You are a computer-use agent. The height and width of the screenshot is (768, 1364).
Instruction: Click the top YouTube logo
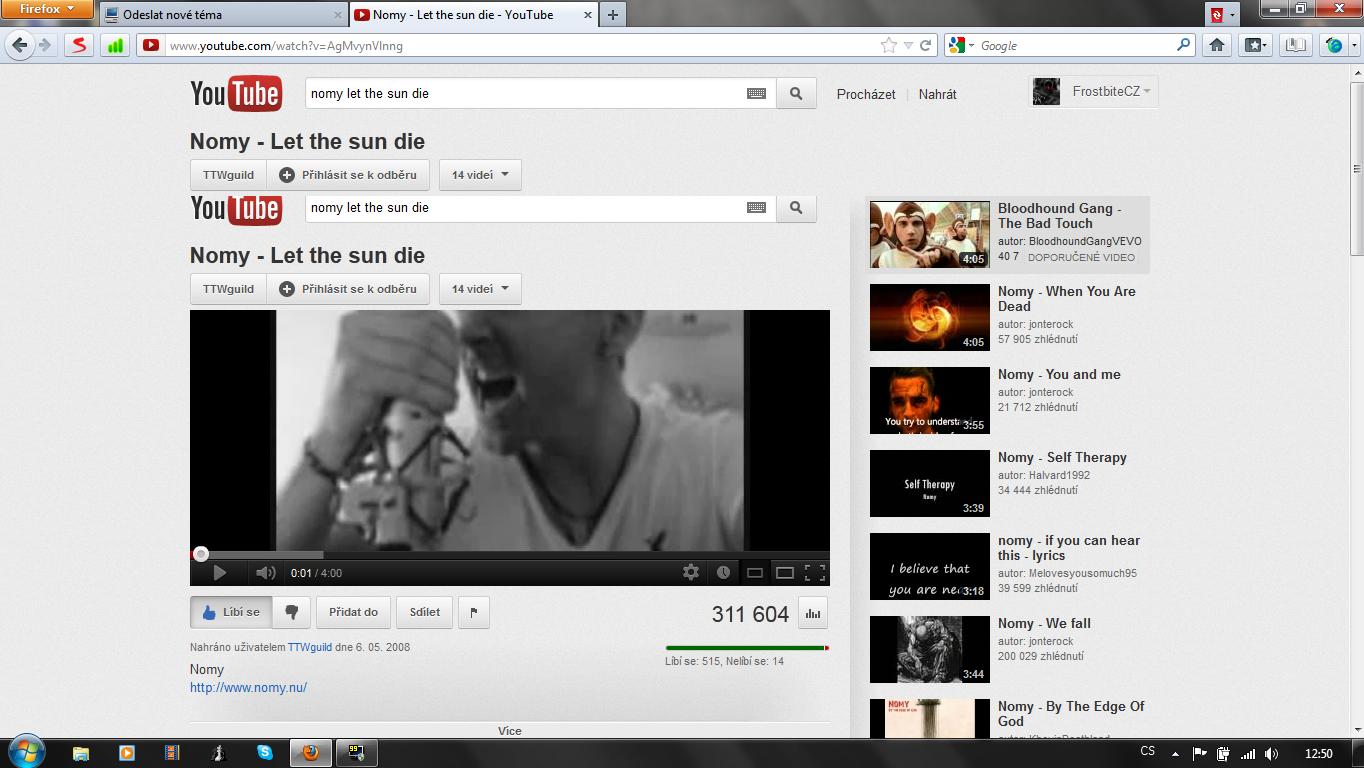[236, 94]
